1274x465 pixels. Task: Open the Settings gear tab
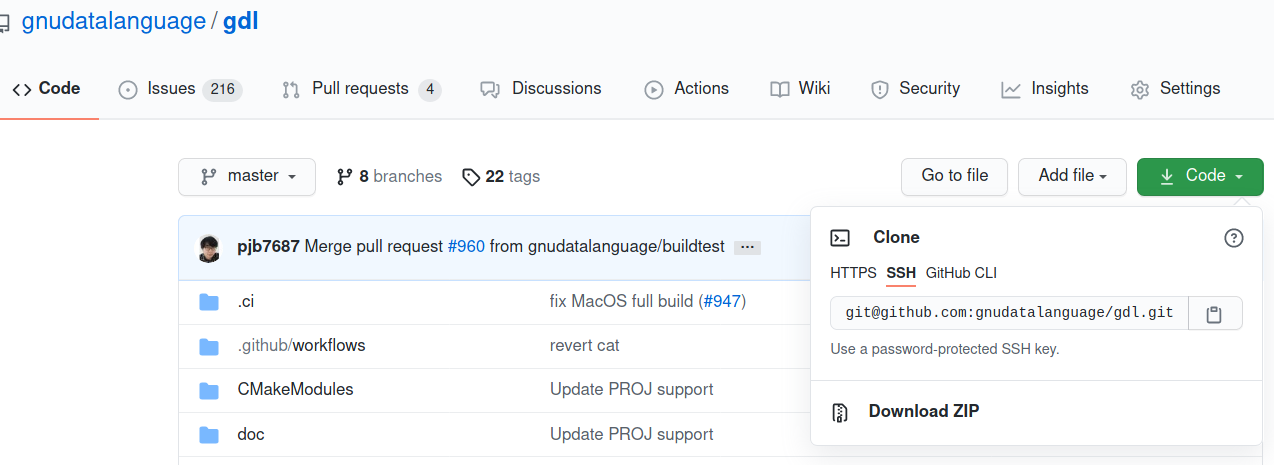(x=1175, y=89)
